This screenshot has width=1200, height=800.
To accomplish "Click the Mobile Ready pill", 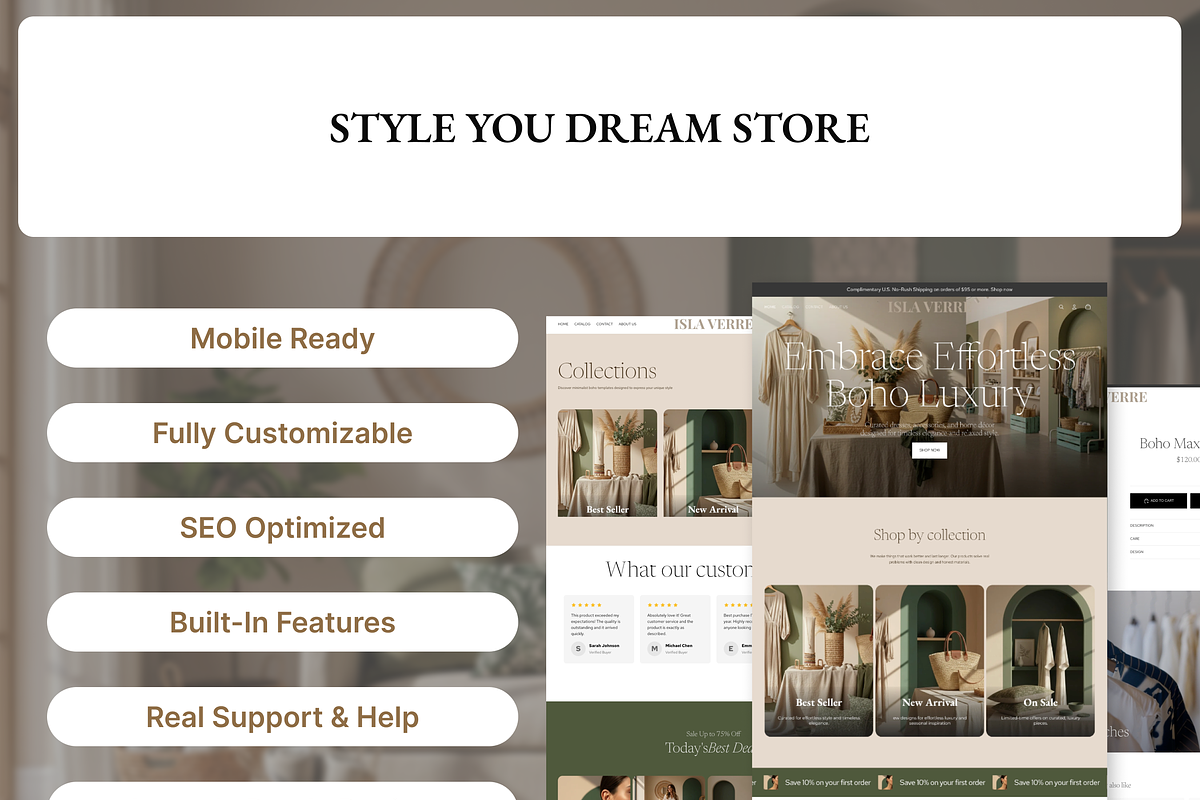I will (282, 338).
